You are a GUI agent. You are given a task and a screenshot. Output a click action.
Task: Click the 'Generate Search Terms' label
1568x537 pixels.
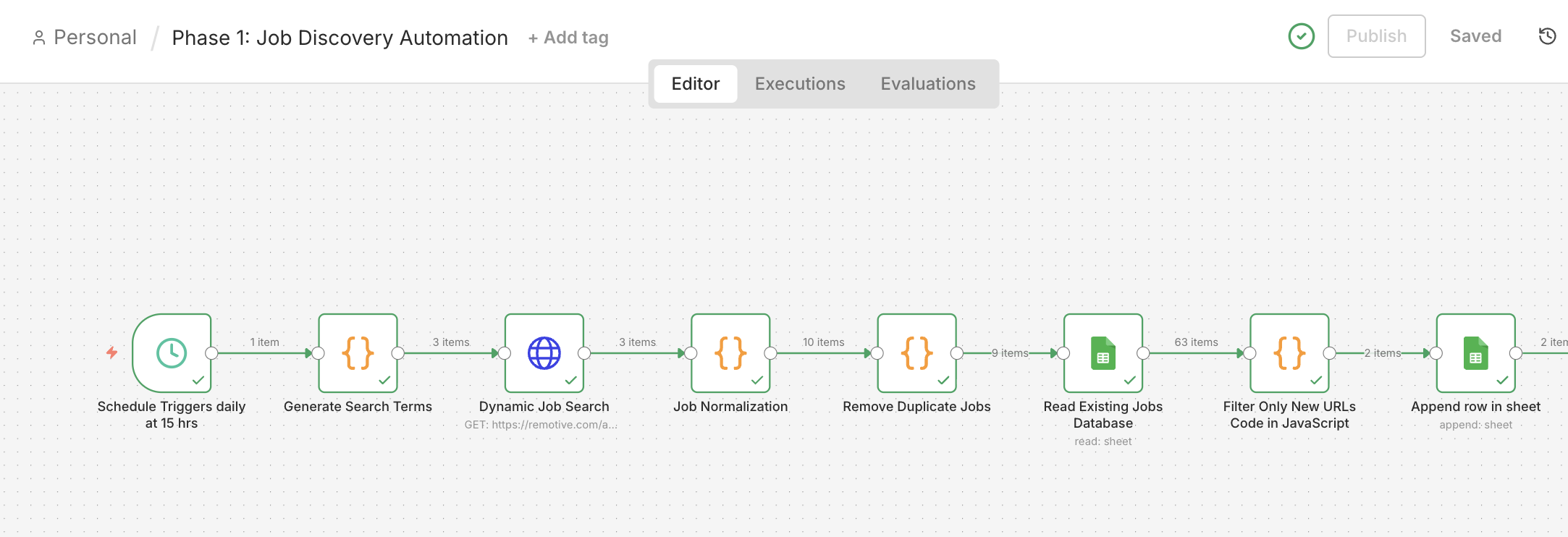click(x=358, y=407)
